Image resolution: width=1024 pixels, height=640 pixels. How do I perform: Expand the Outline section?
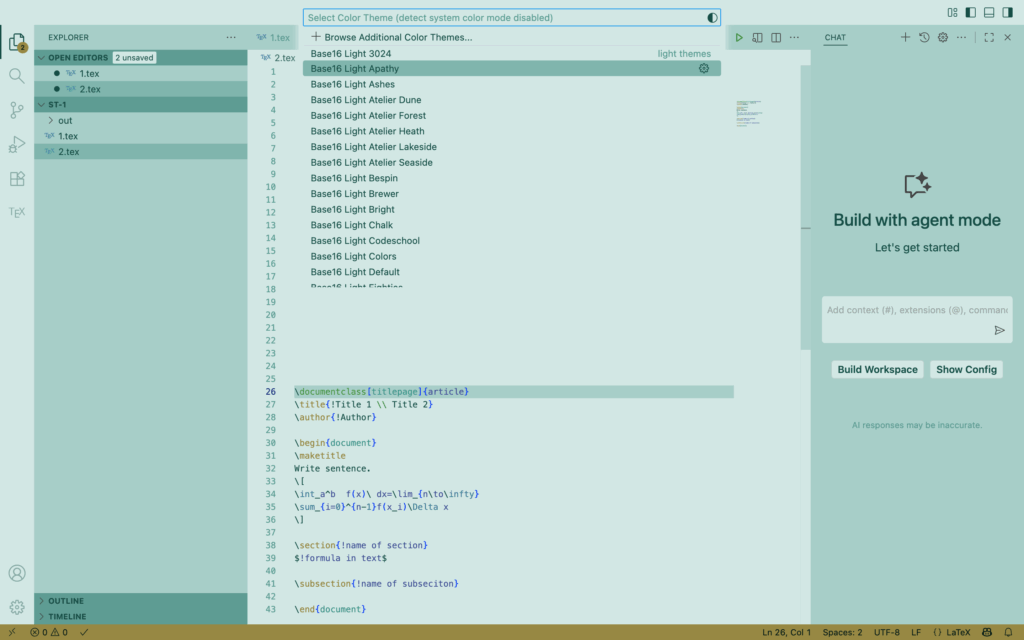click(42, 601)
